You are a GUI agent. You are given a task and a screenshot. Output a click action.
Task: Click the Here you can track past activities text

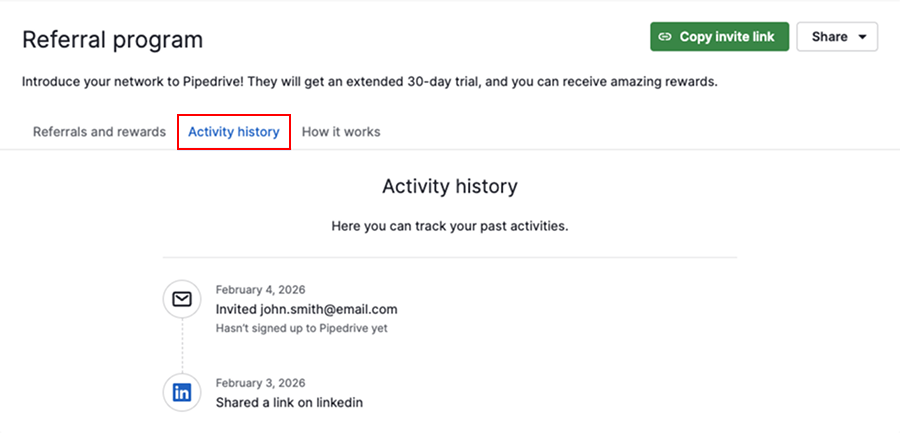click(x=449, y=226)
